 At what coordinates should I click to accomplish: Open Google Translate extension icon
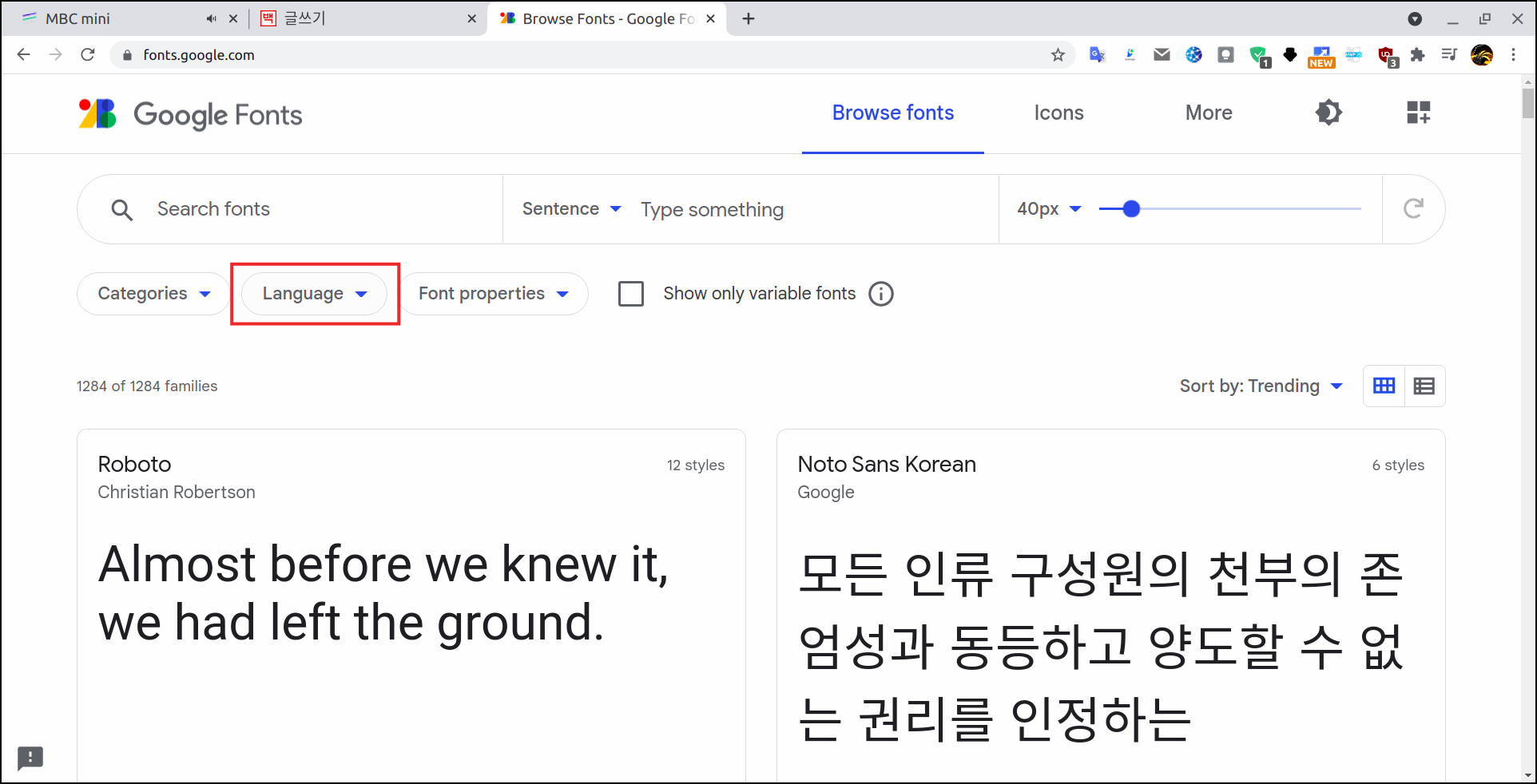[x=1097, y=55]
